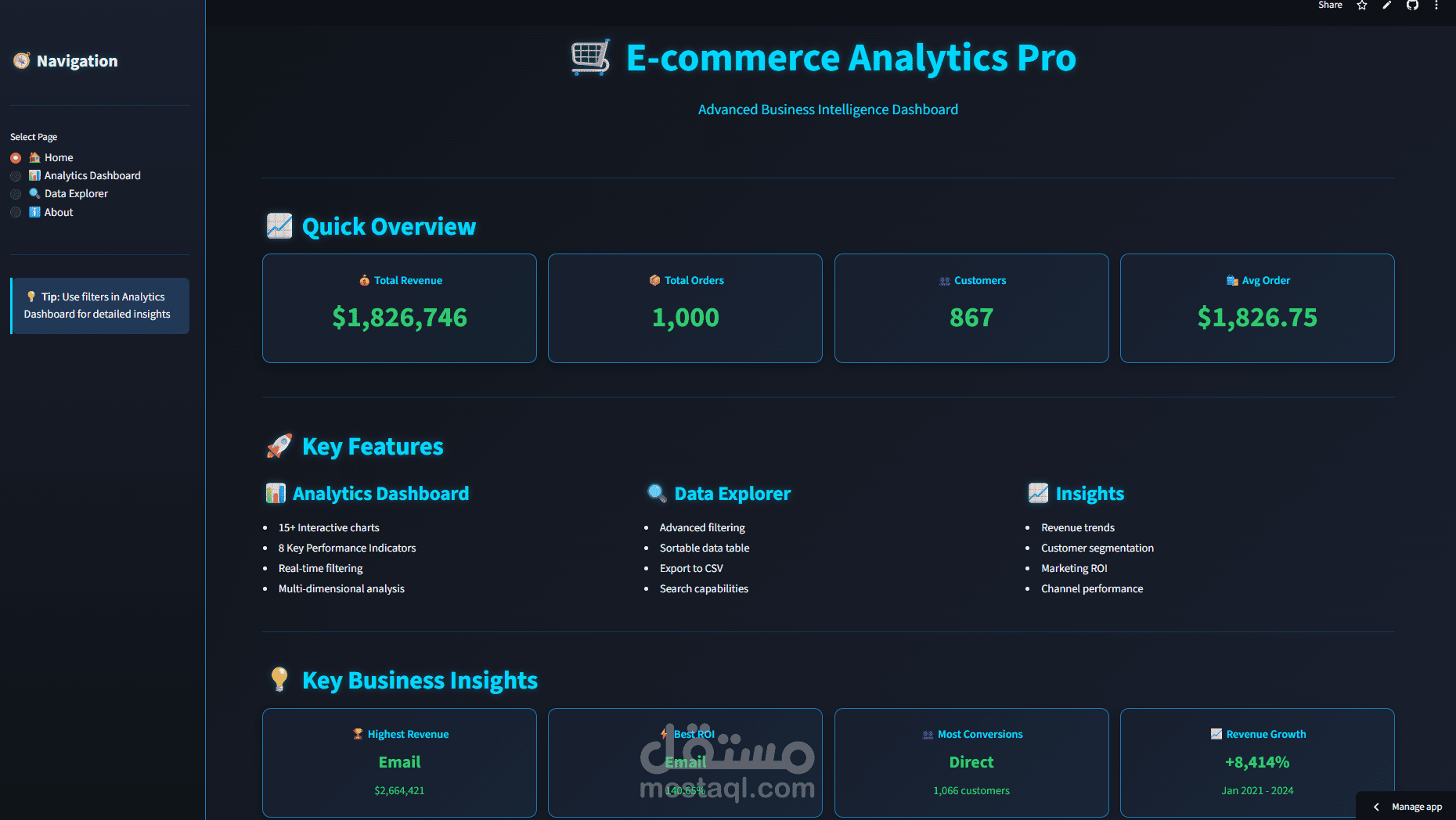
Task: Click the bar chart icon by Analytics Dashboard heading
Action: tap(276, 493)
